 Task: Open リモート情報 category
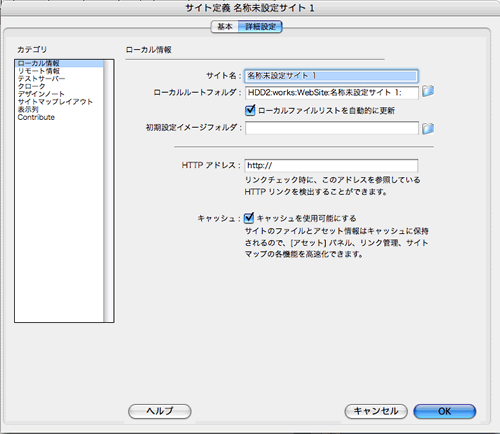point(39,71)
